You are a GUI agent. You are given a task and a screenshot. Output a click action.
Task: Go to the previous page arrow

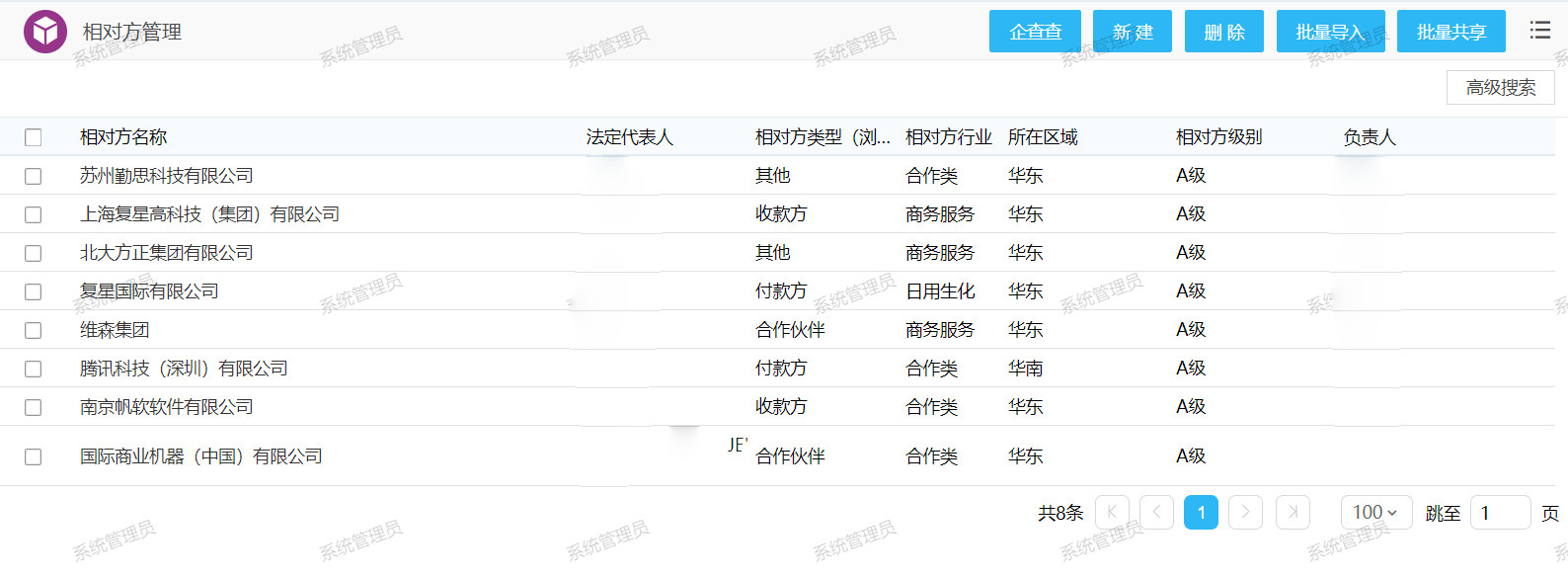[x=1156, y=512]
